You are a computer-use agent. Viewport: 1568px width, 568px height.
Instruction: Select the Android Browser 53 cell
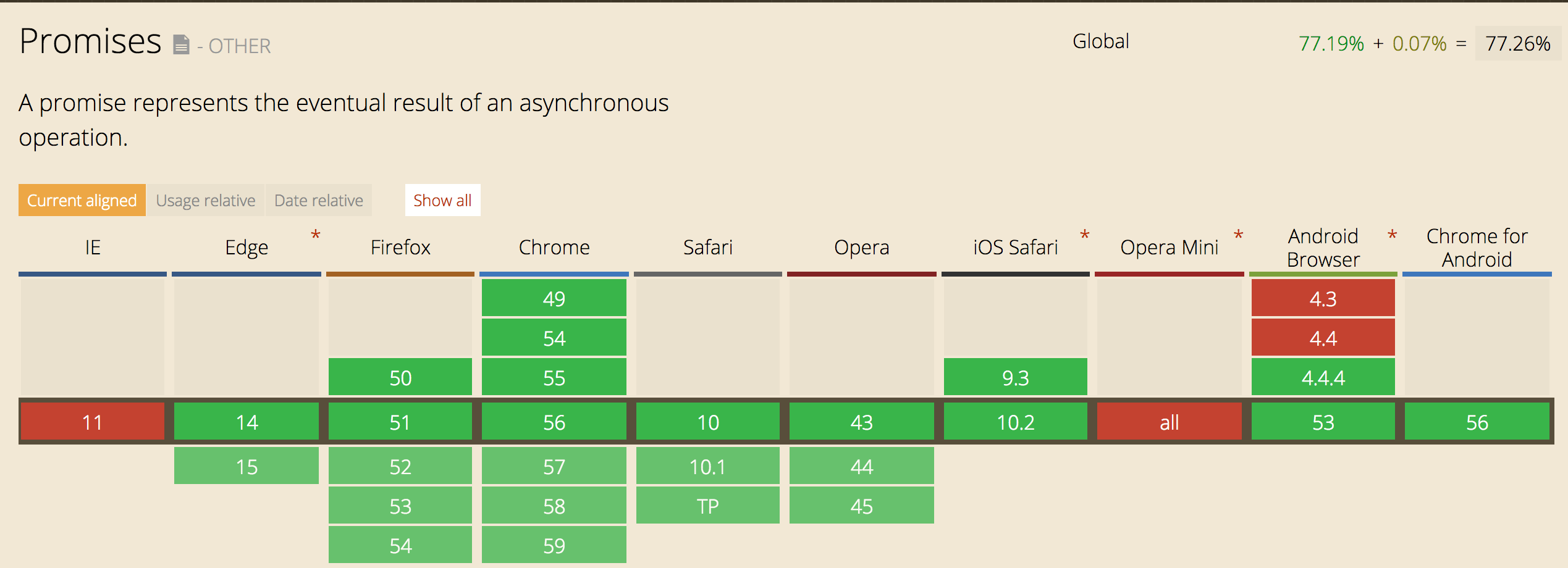pos(1323,422)
